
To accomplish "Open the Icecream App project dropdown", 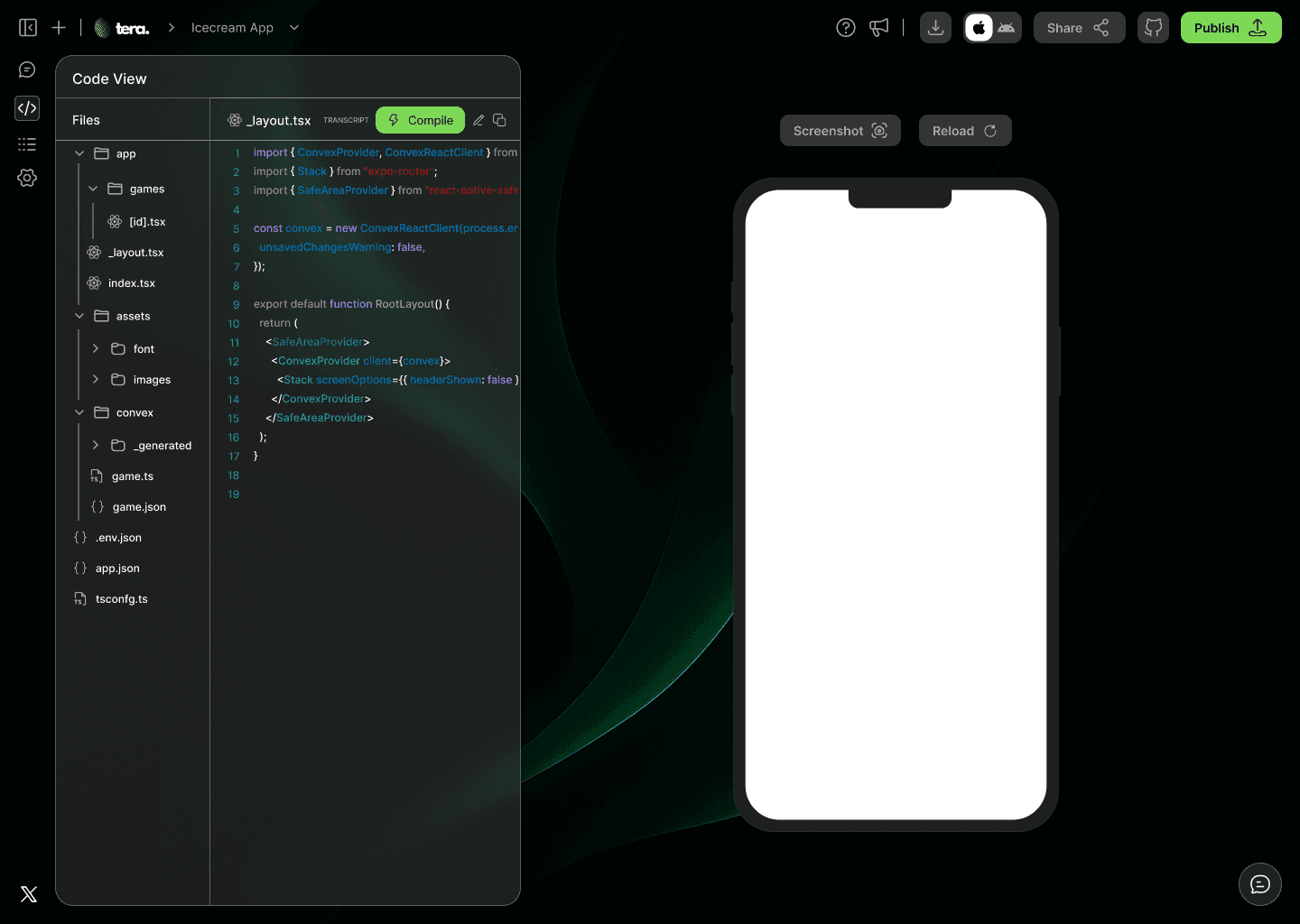I will 294,28.
